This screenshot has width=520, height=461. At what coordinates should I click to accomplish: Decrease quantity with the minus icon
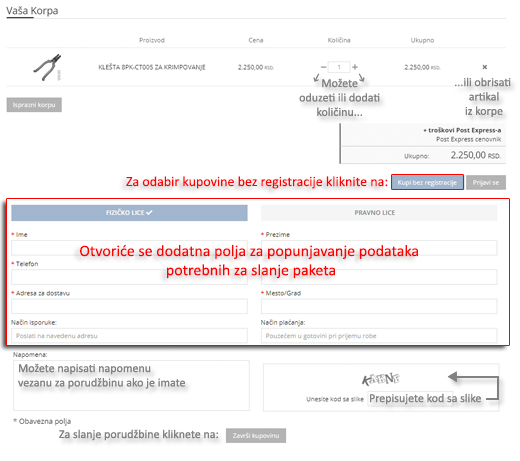coord(323,67)
